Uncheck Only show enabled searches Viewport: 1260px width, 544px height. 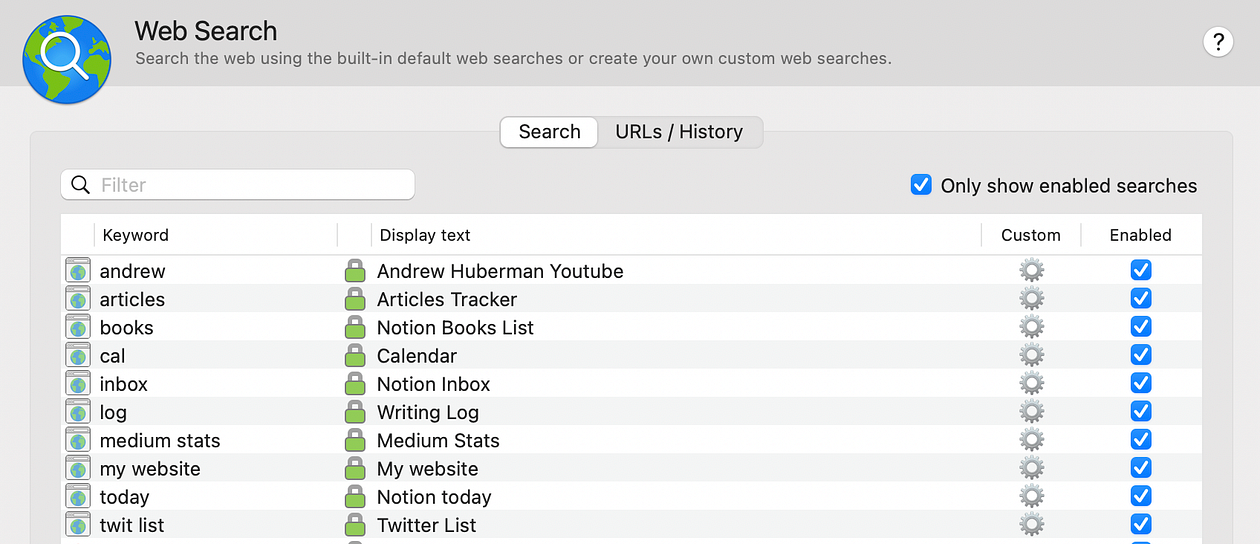coord(921,185)
